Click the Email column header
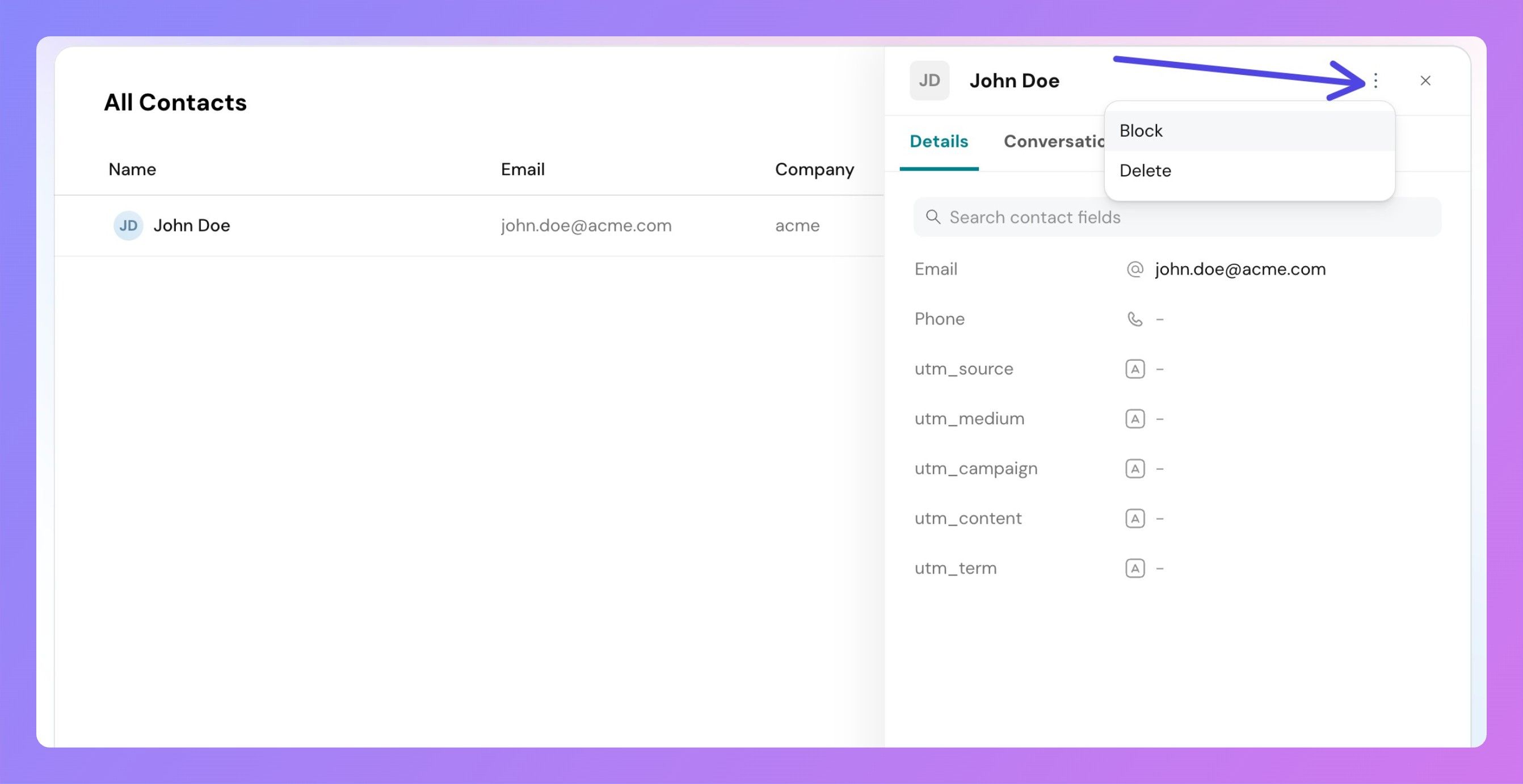The width and height of the screenshot is (1523, 784). [522, 169]
